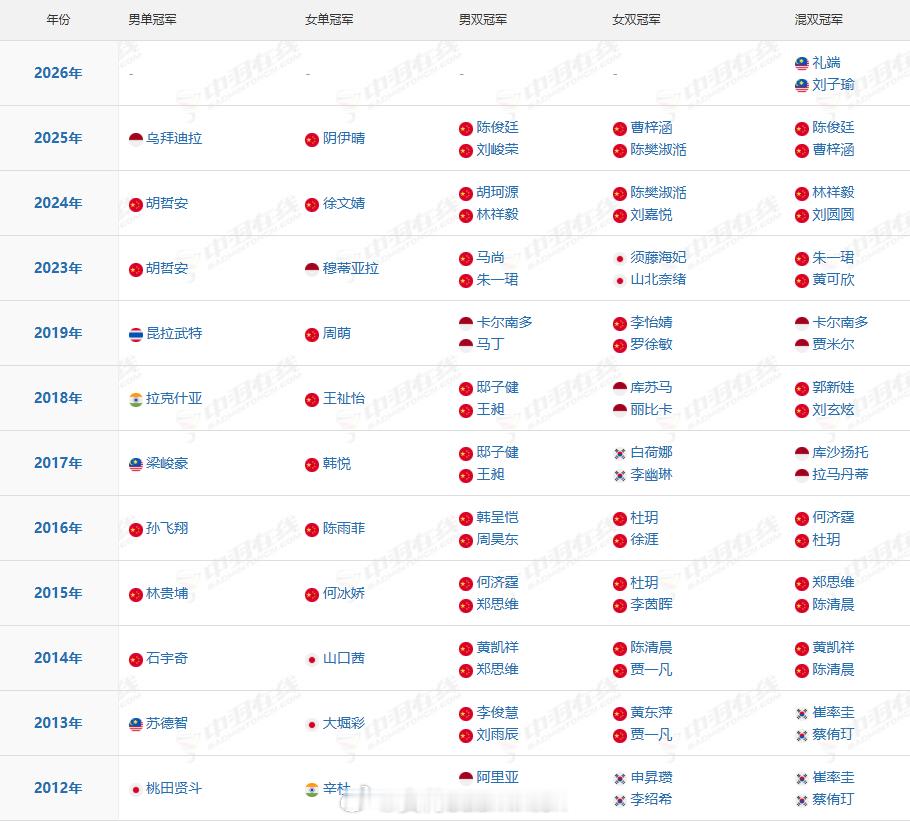The image size is (910, 821).
Task: Open the 2023年 year link
Action: (x=58, y=268)
